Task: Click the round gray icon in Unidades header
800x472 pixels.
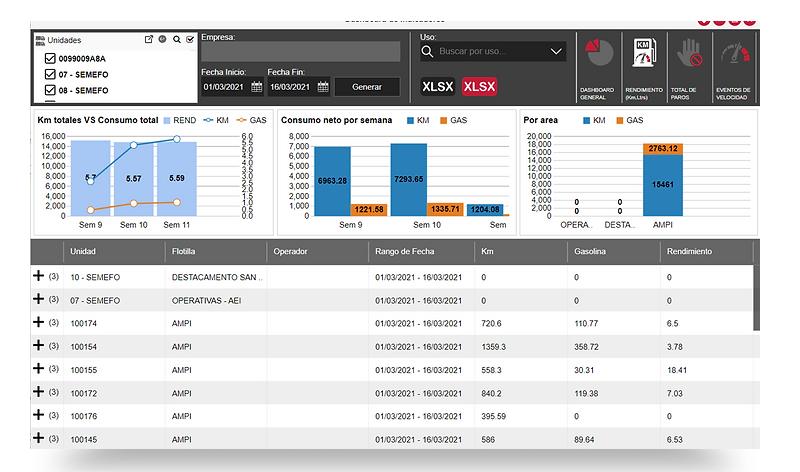Action: [x=162, y=39]
